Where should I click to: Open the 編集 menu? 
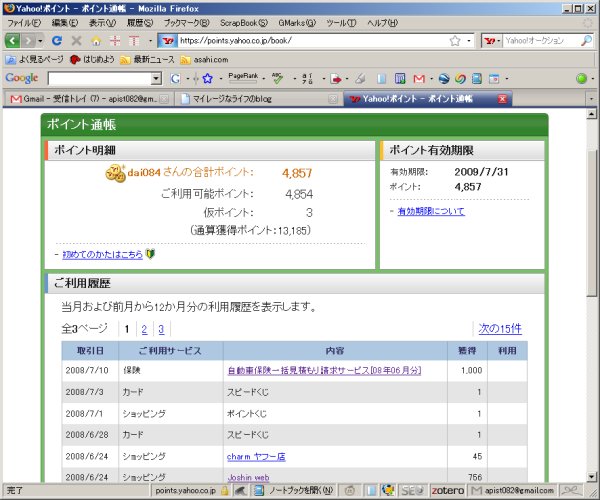click(x=65, y=23)
